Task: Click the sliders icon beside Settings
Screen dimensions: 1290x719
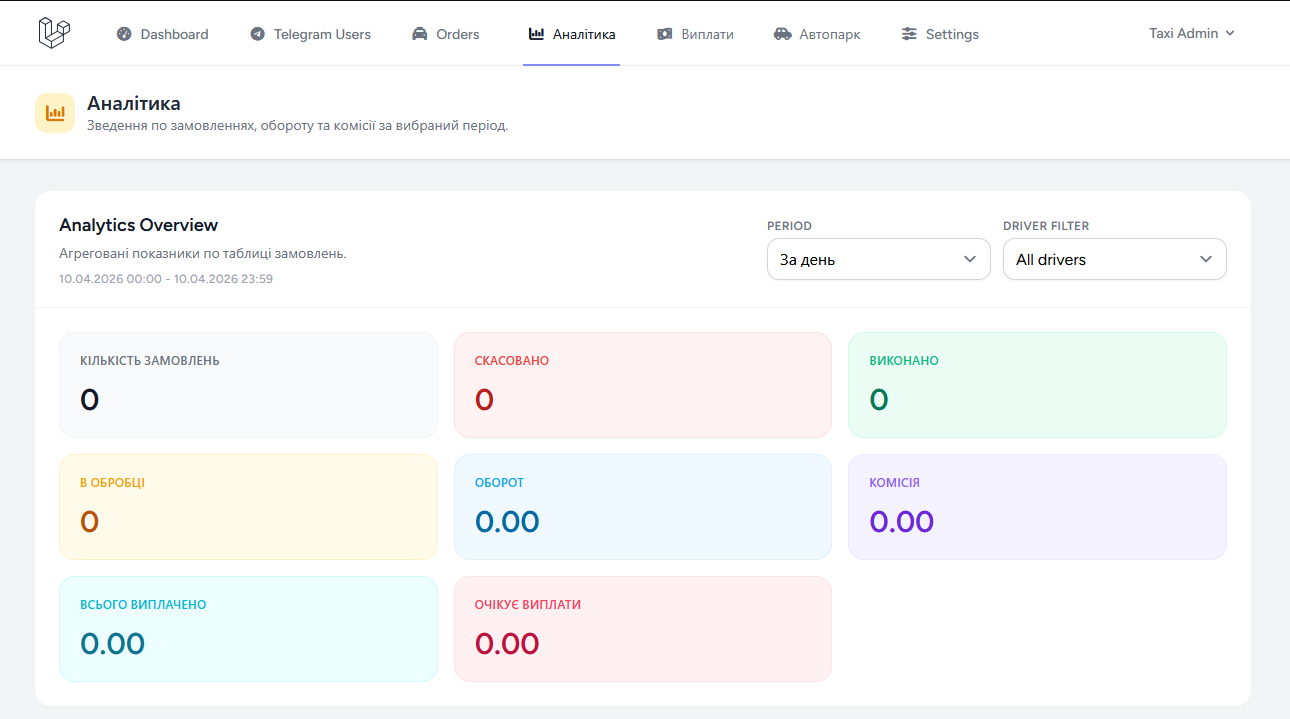Action: (x=909, y=34)
